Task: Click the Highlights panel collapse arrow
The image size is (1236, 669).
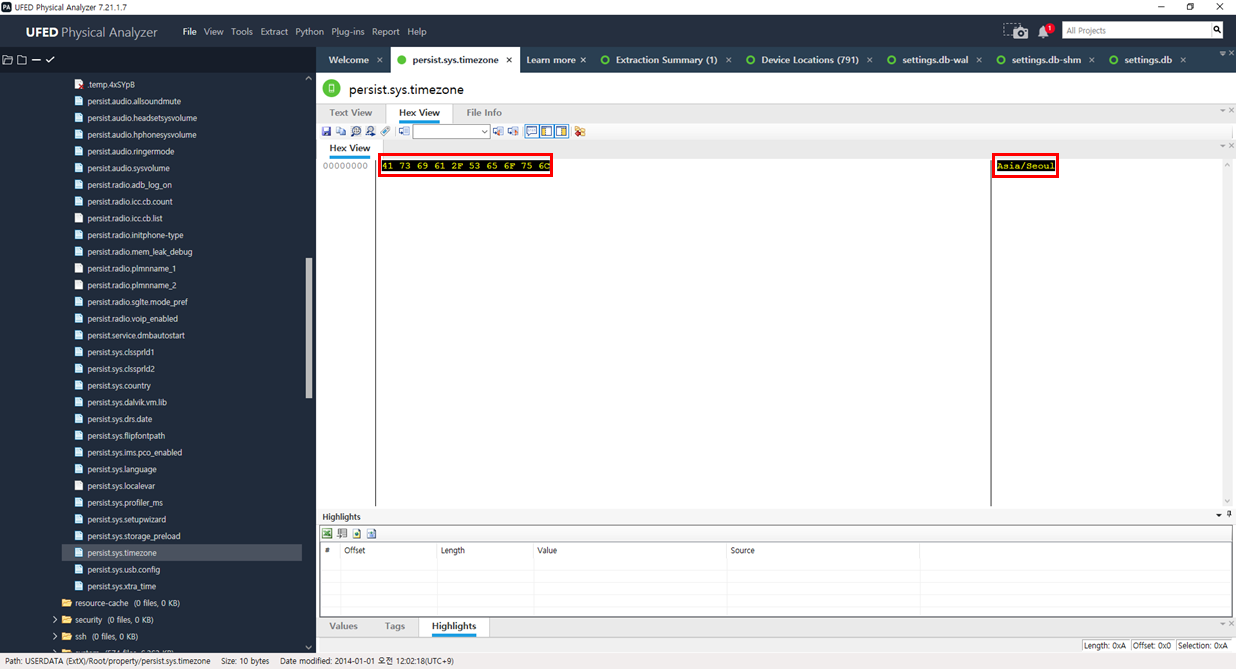Action: coord(1218,515)
